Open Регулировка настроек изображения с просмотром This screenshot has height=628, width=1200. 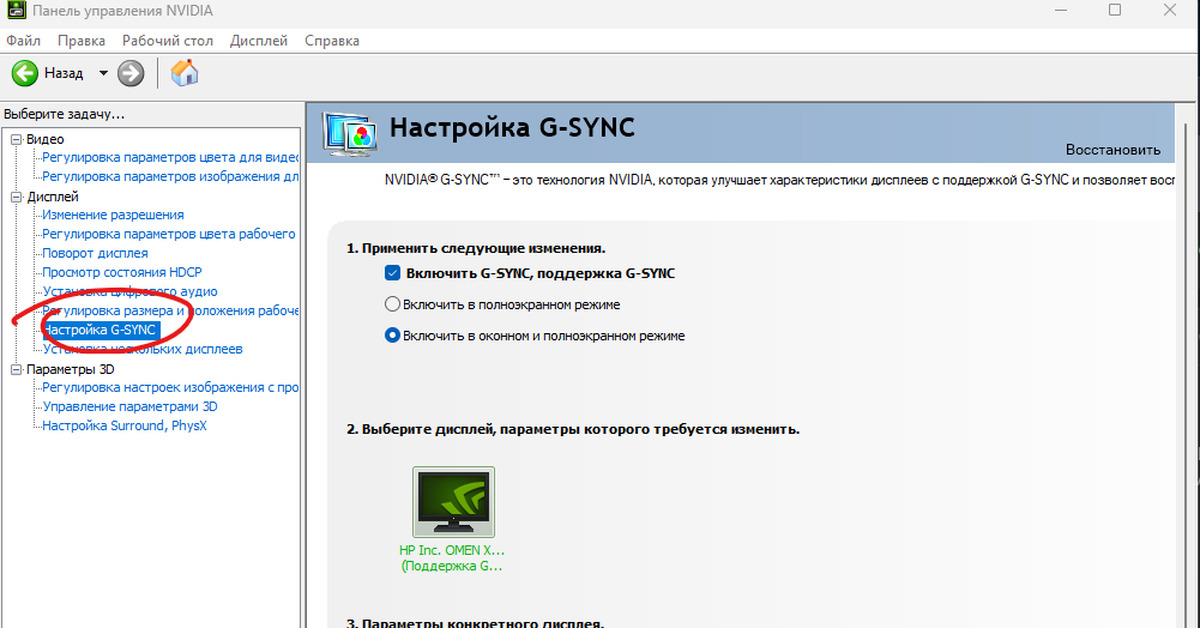tap(170, 387)
